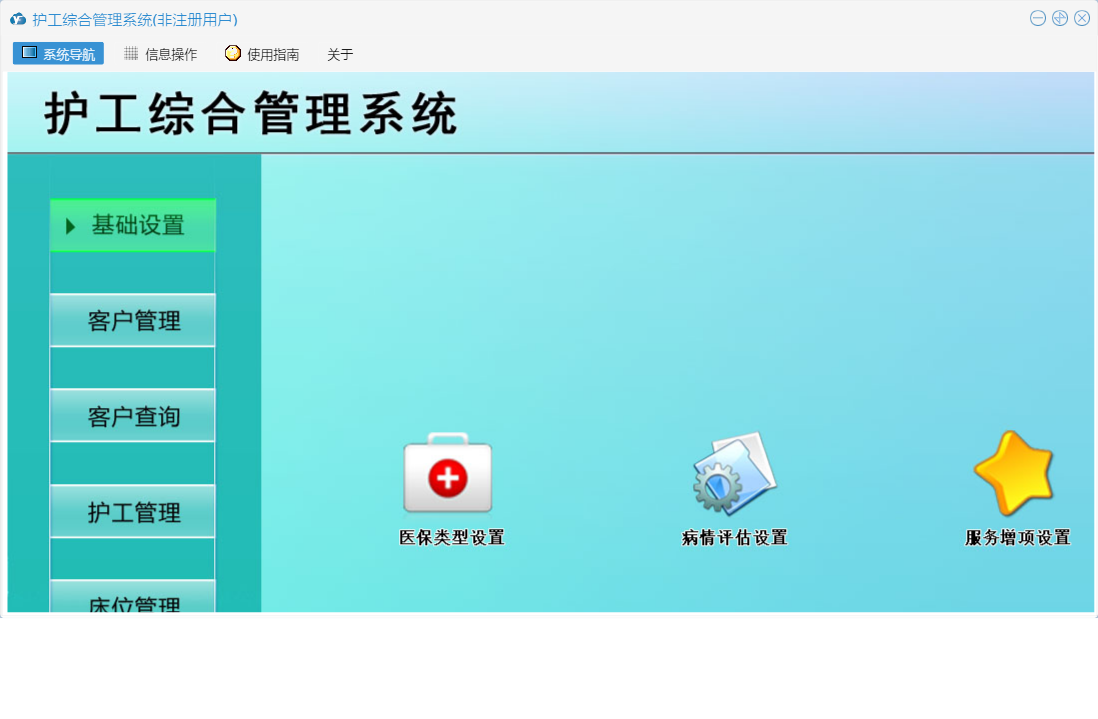The width and height of the screenshot is (1098, 719).
Task: Close the 护工综合管理系统 window
Action: (1083, 18)
